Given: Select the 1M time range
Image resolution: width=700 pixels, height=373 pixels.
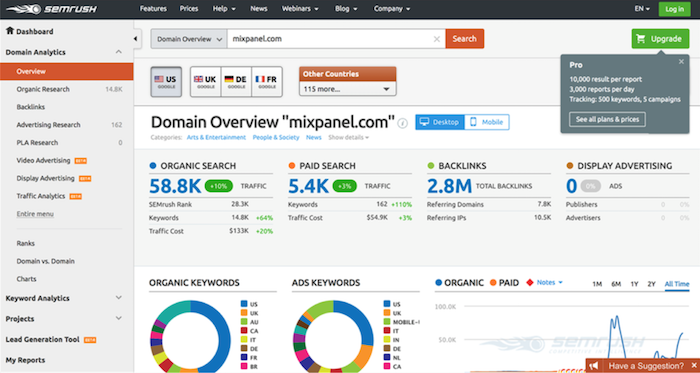Looking at the screenshot, I should coord(597,284).
